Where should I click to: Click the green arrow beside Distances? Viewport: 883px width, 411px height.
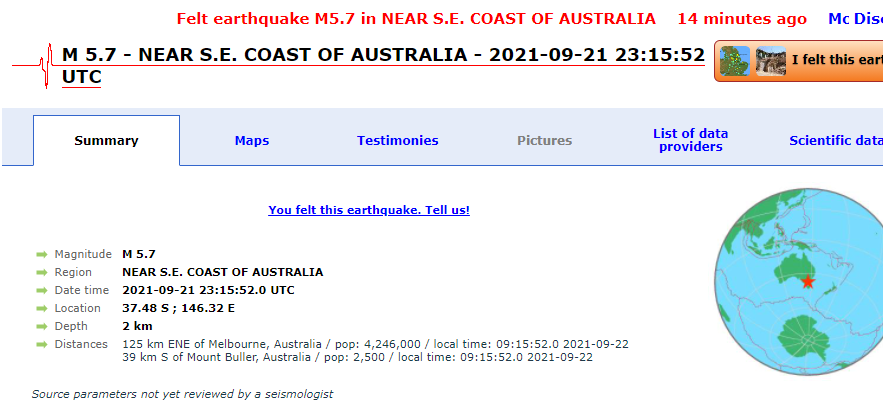42,344
